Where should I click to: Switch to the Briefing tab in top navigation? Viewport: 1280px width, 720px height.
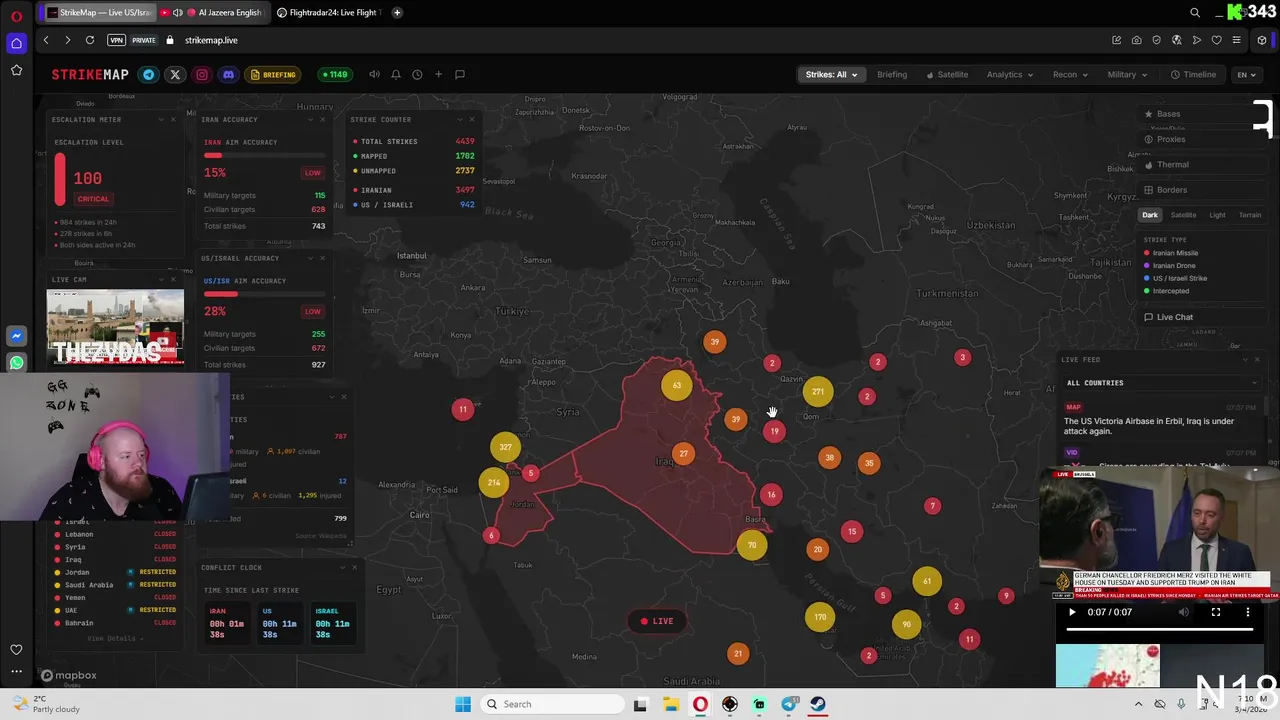(x=892, y=74)
